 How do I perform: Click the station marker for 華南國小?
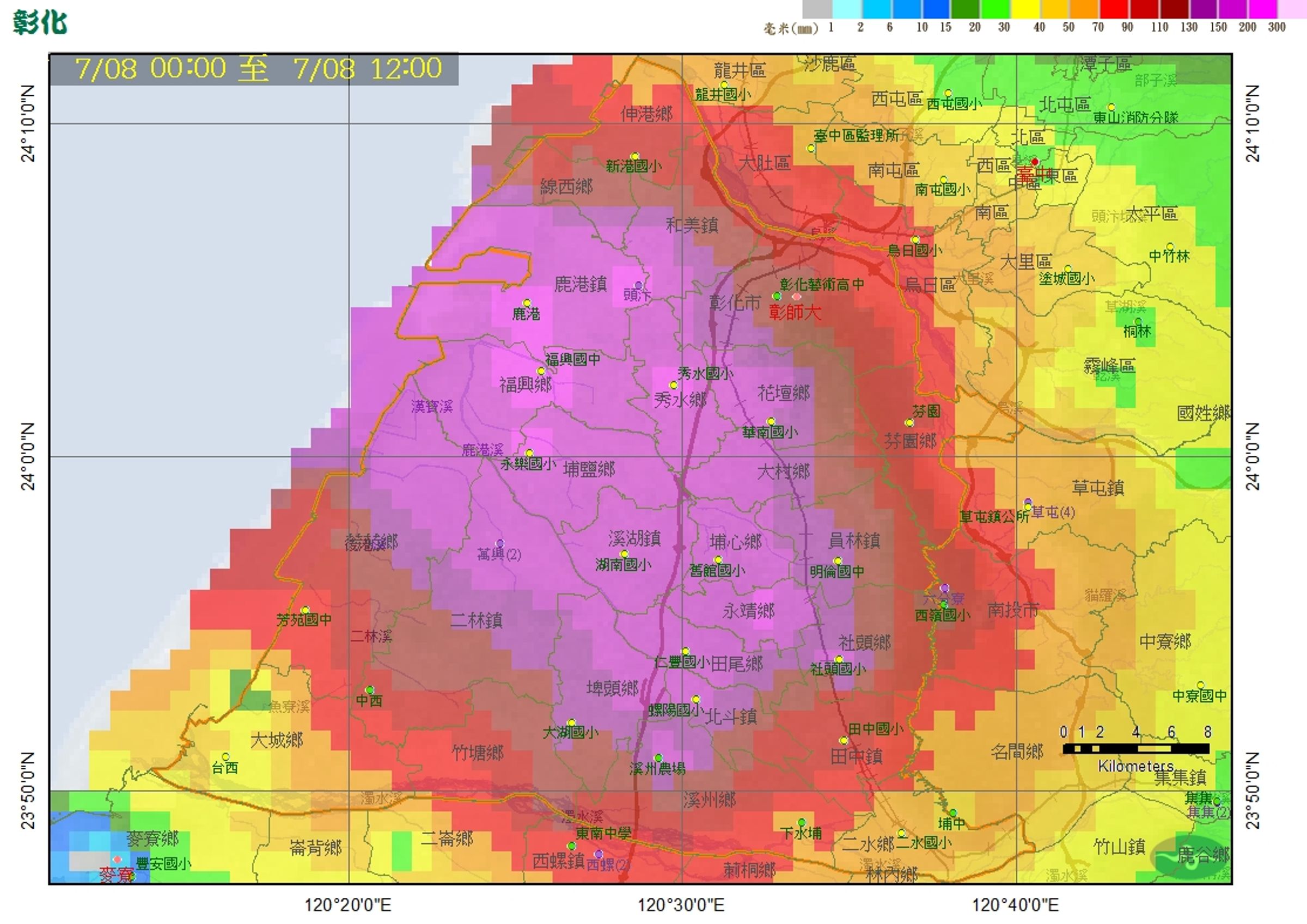[x=771, y=421]
